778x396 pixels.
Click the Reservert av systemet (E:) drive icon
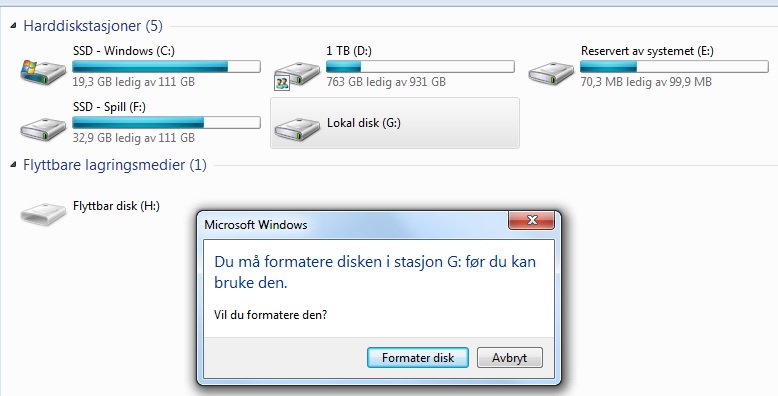(551, 73)
